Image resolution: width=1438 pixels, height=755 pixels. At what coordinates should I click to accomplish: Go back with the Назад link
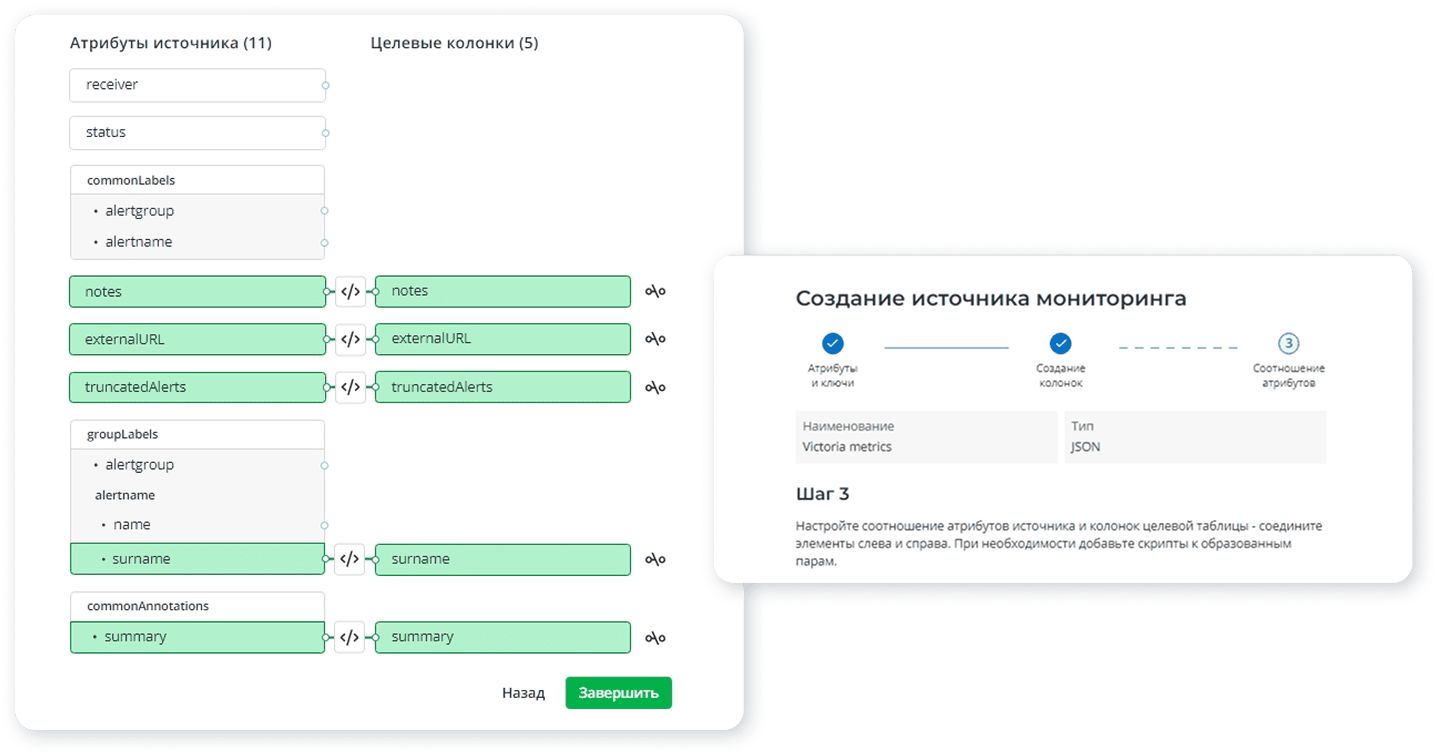523,693
